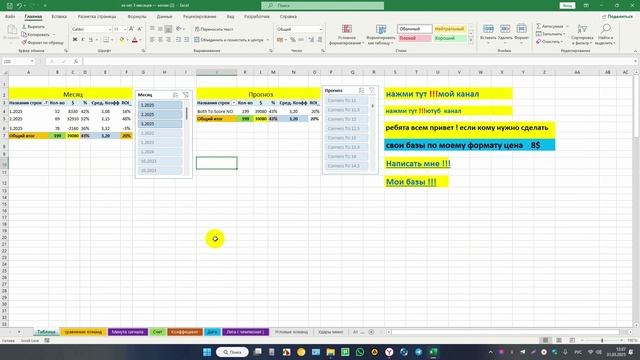The image size is (640, 360).
Task: Clear filter in Месяц slicer
Action: click(x=186, y=95)
